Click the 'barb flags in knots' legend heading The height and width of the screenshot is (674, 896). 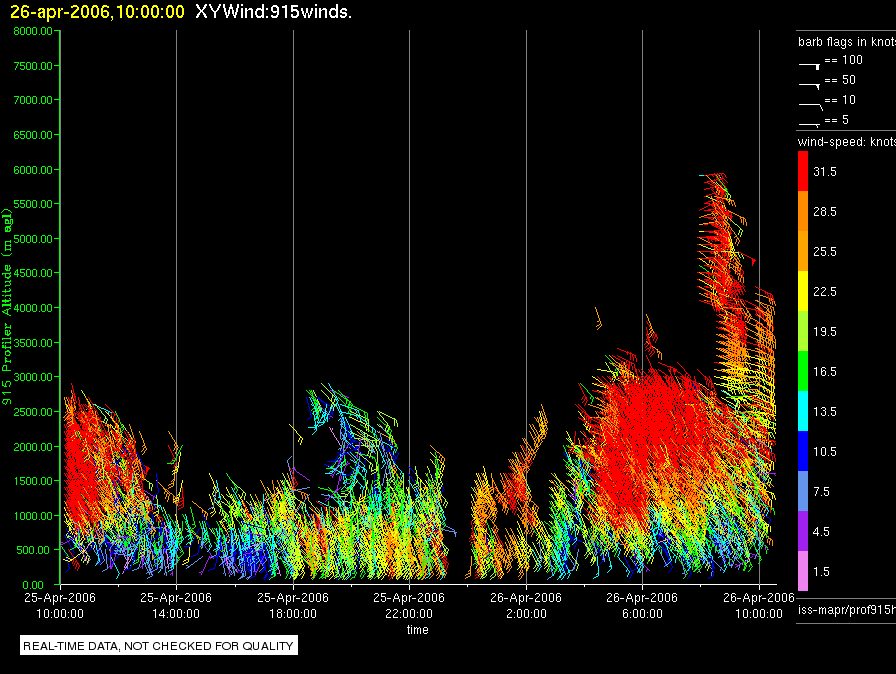click(x=847, y=42)
